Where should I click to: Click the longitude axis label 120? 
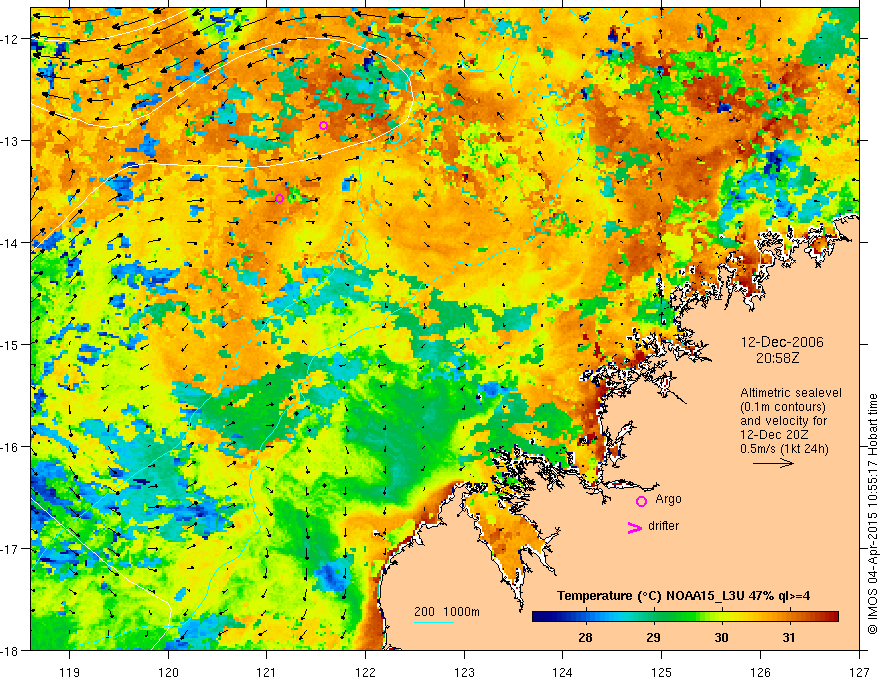coord(168,673)
